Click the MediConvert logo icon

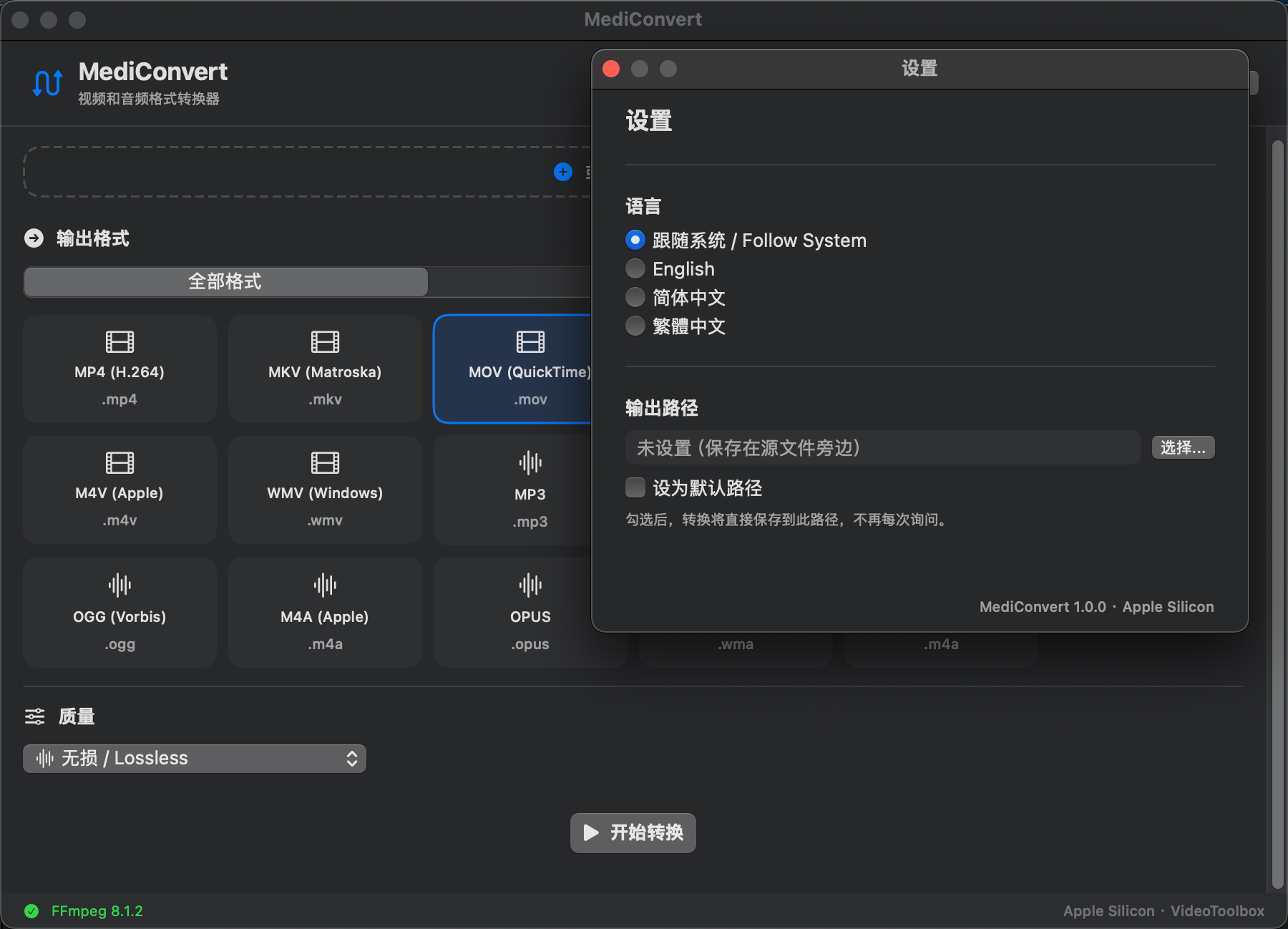(47, 83)
